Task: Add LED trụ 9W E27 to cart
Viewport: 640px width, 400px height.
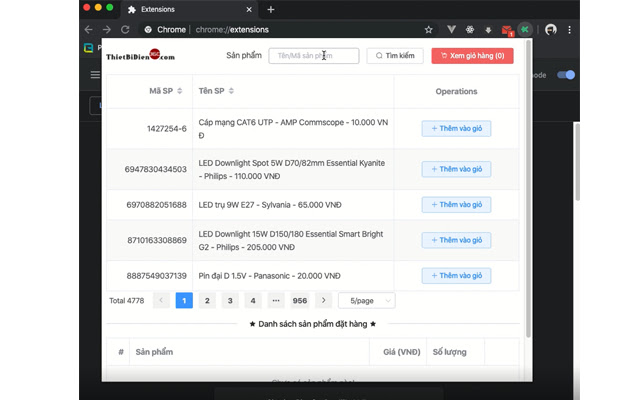Action: [456, 204]
